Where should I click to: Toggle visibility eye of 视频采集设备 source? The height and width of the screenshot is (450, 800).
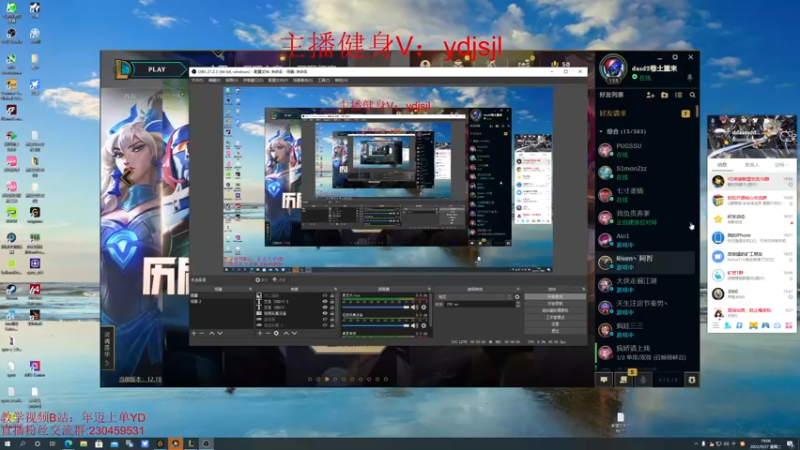point(325,313)
